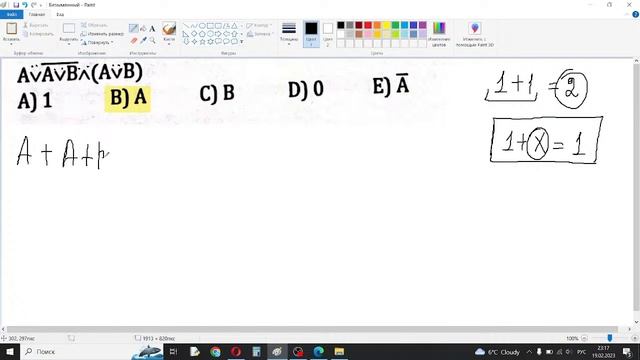This screenshot has height=360, width=640.
Task: Pick the yellow color swatch
Action: pos(386,25)
